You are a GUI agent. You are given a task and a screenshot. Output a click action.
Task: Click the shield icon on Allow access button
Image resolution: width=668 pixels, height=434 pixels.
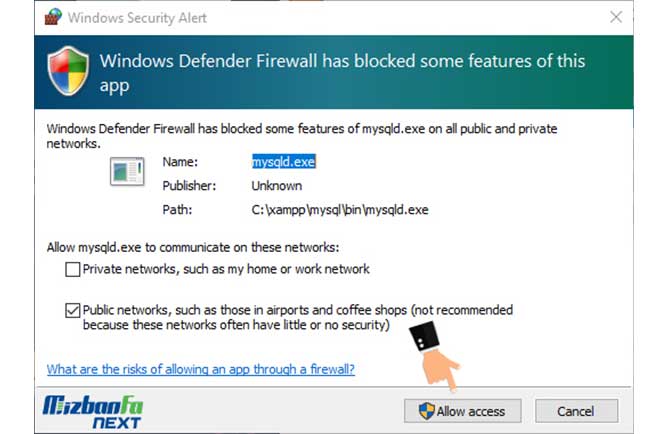tap(426, 411)
